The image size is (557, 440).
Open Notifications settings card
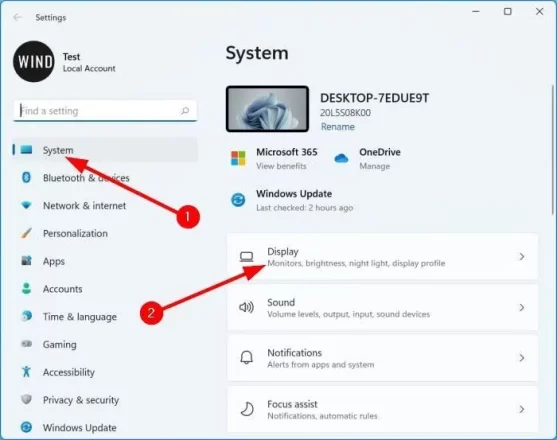pos(383,358)
